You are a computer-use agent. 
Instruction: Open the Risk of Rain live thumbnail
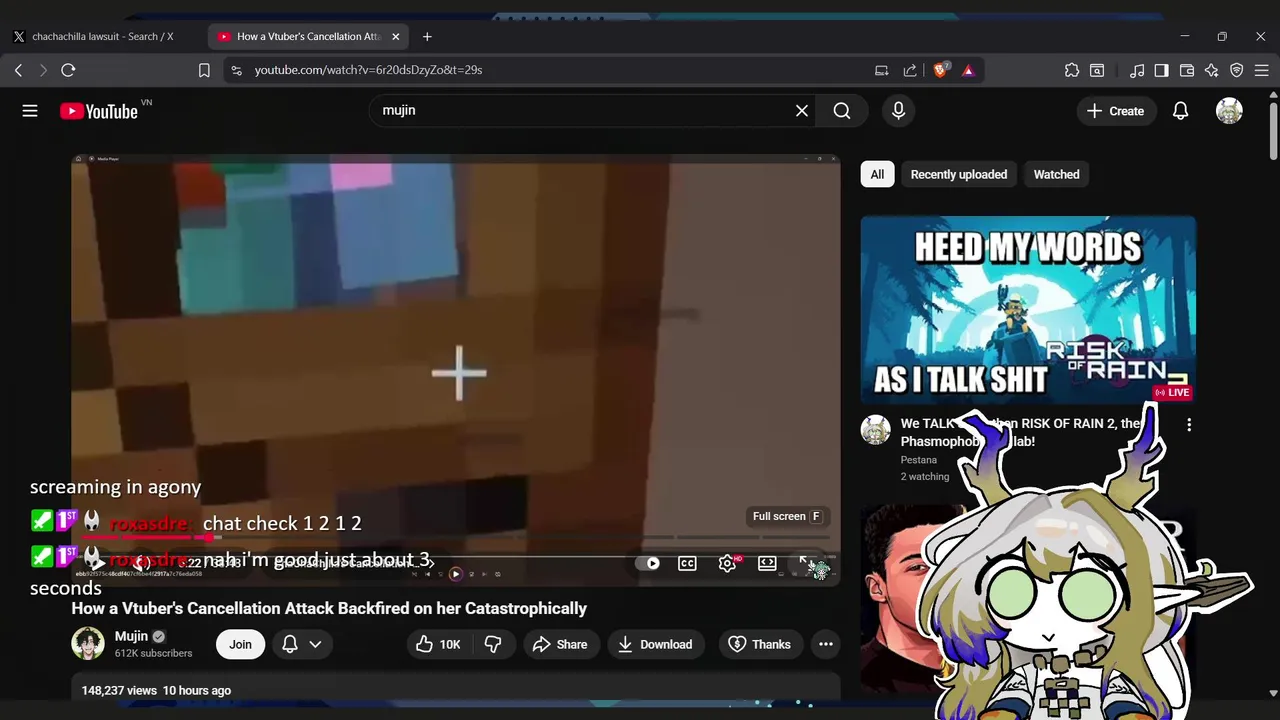coord(1028,310)
